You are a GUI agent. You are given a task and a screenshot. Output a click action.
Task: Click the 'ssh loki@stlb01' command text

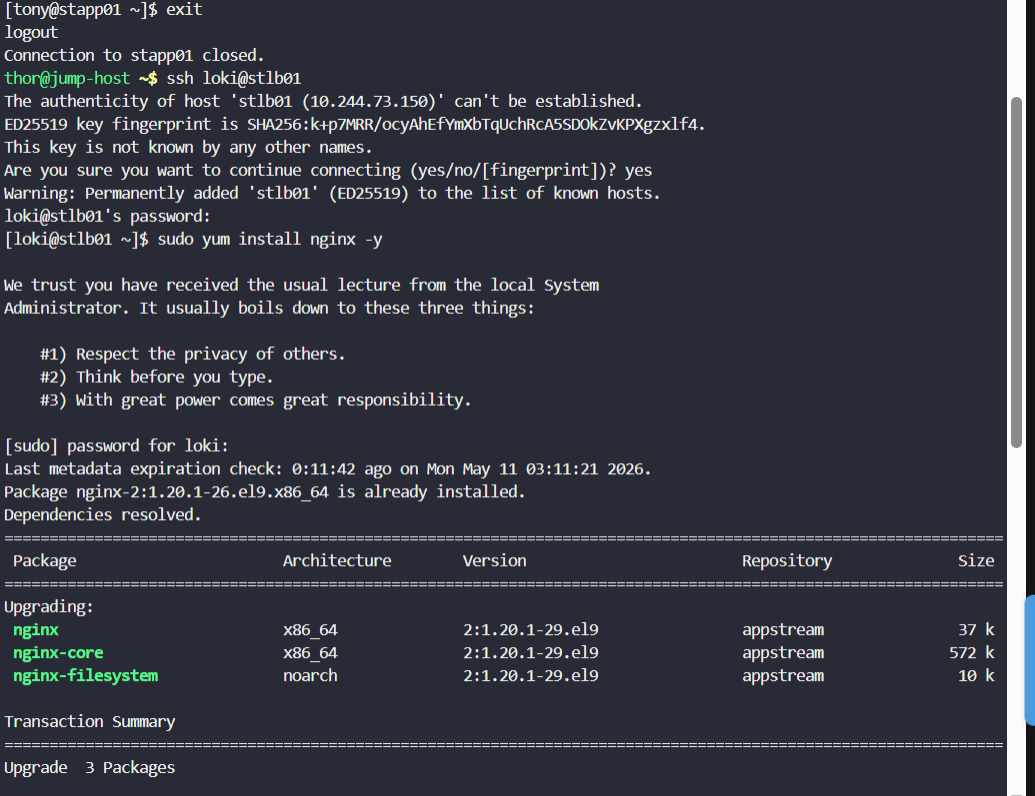[x=234, y=79]
